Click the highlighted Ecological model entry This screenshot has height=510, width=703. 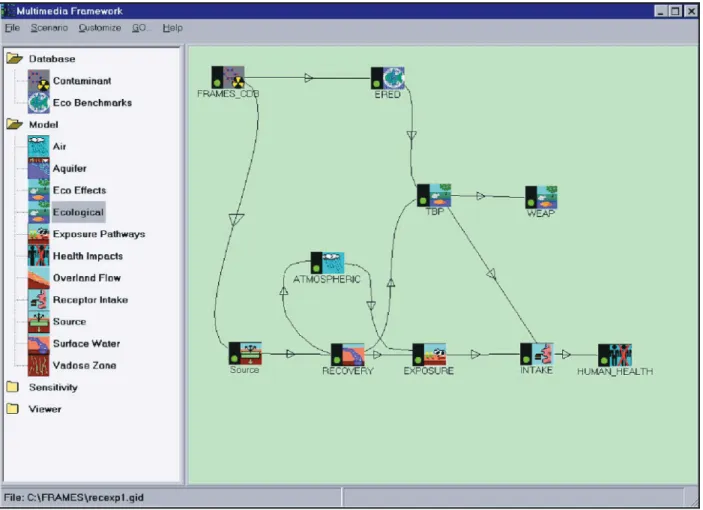(78, 212)
